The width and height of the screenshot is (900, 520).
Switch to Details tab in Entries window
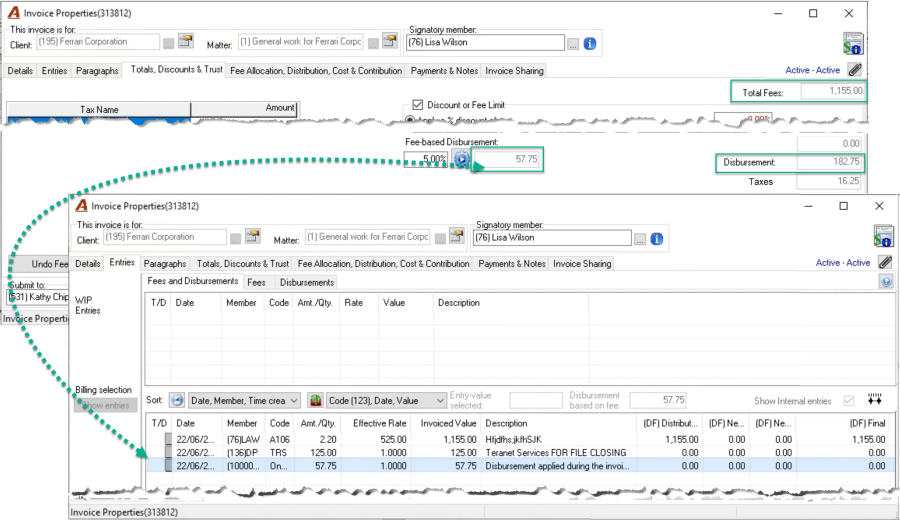point(88,263)
